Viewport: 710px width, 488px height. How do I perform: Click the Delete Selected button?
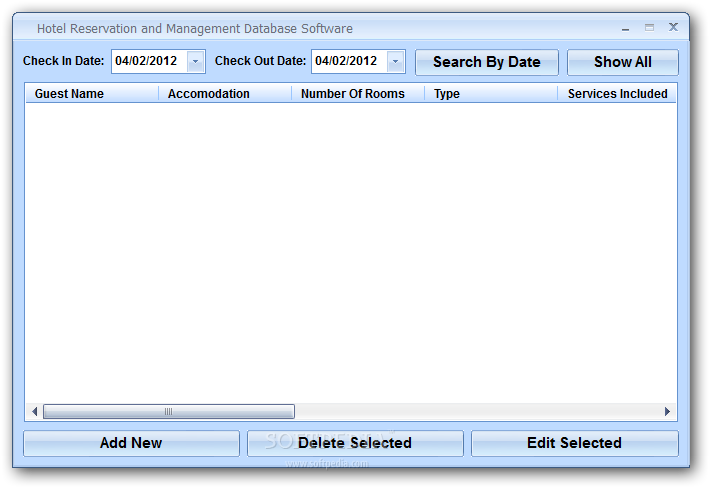(355, 443)
